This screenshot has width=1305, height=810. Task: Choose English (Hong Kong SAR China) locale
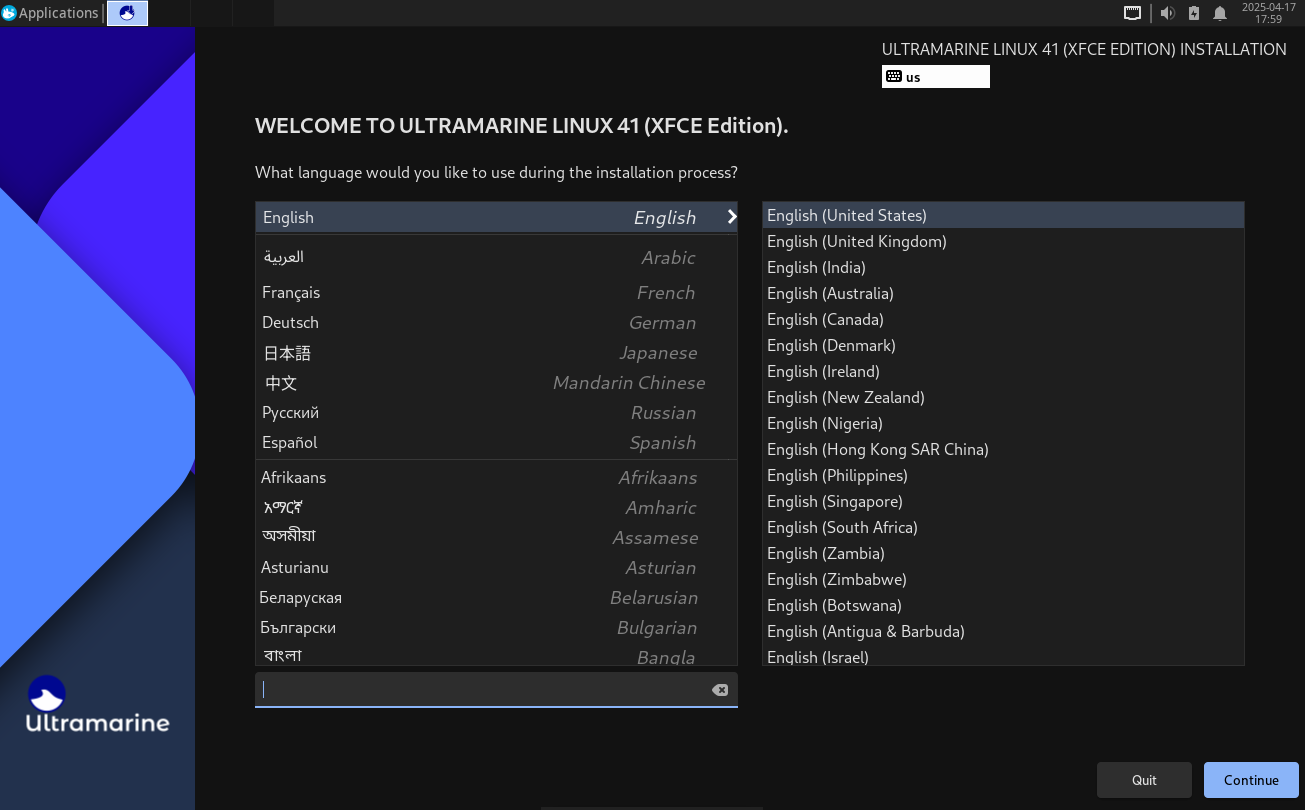[x=1003, y=449]
